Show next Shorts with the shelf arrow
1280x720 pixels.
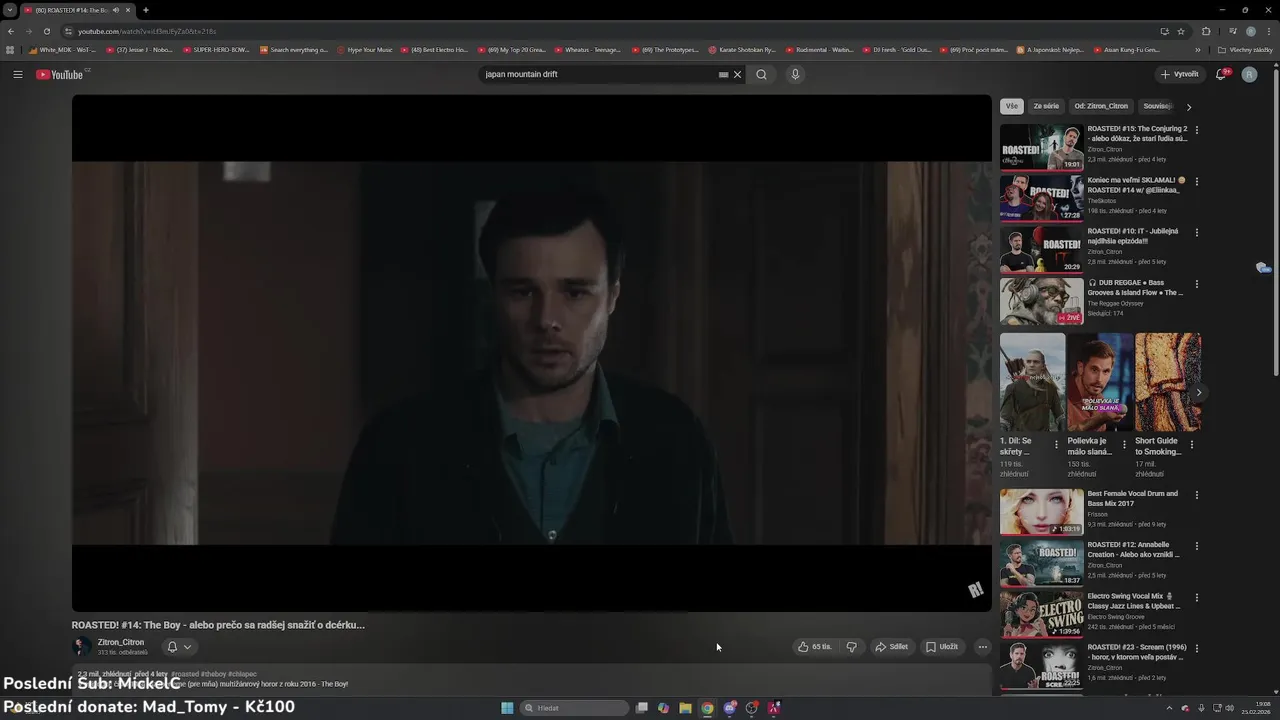[1199, 392]
